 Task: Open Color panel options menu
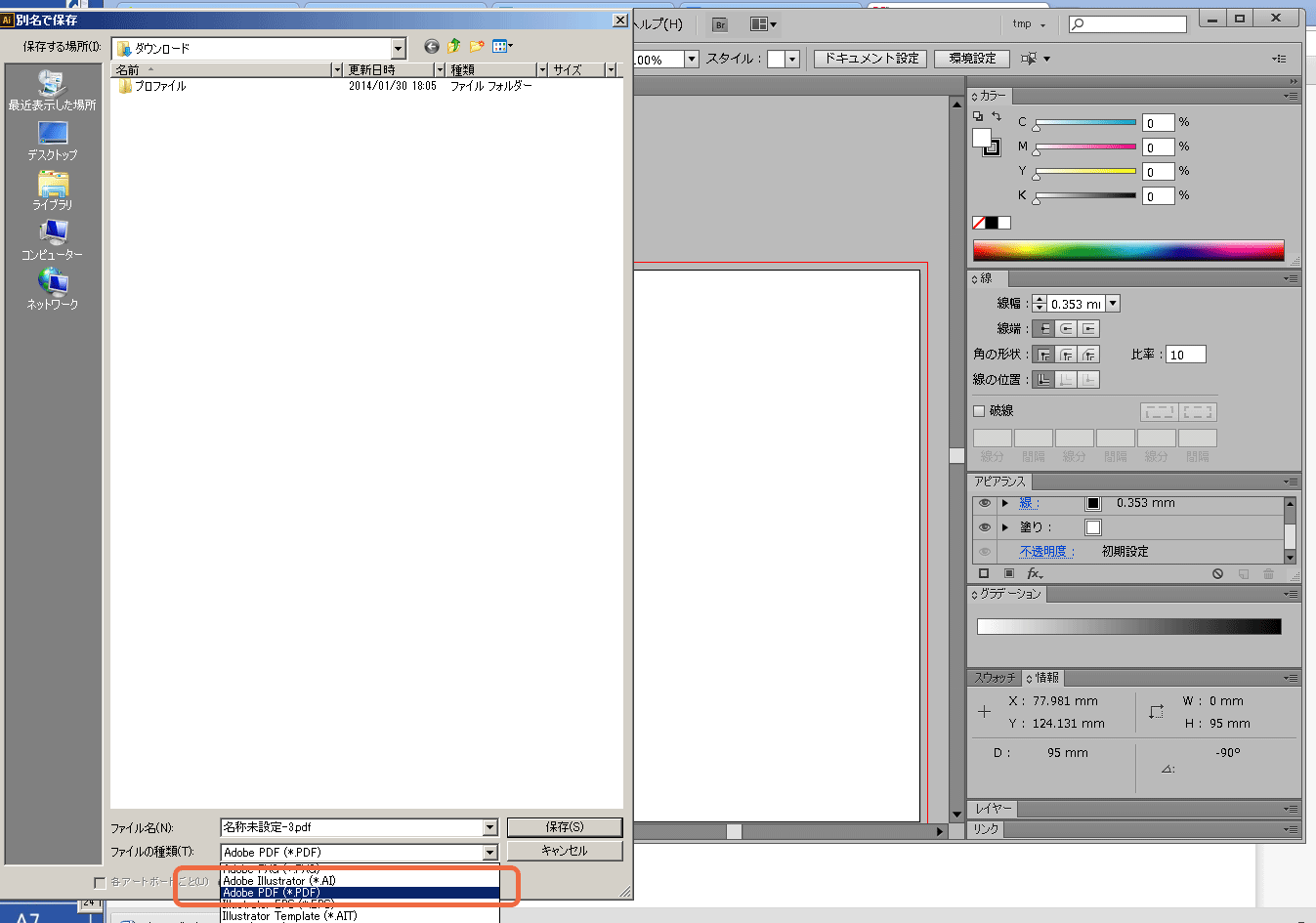point(1291,96)
